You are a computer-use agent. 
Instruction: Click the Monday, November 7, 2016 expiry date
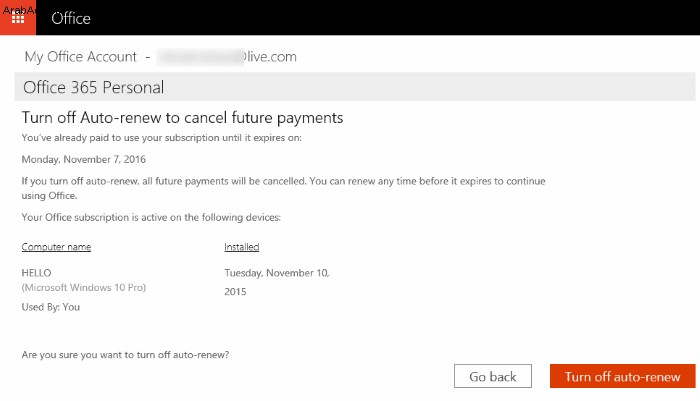tap(83, 159)
